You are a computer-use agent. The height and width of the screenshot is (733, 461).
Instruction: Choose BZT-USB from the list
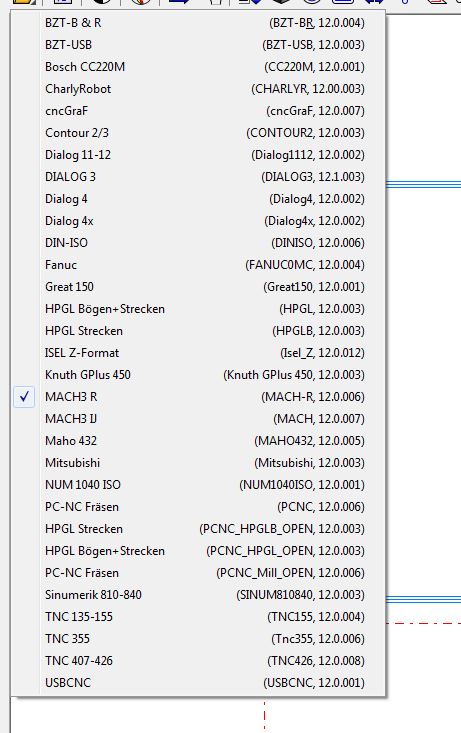pos(198,45)
